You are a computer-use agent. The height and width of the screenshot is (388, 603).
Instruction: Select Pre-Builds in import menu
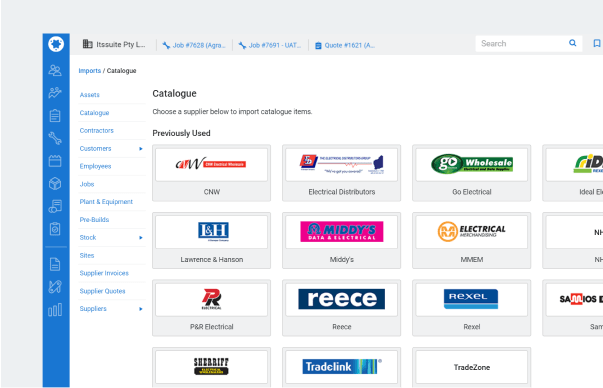pyautogui.click(x=94, y=220)
